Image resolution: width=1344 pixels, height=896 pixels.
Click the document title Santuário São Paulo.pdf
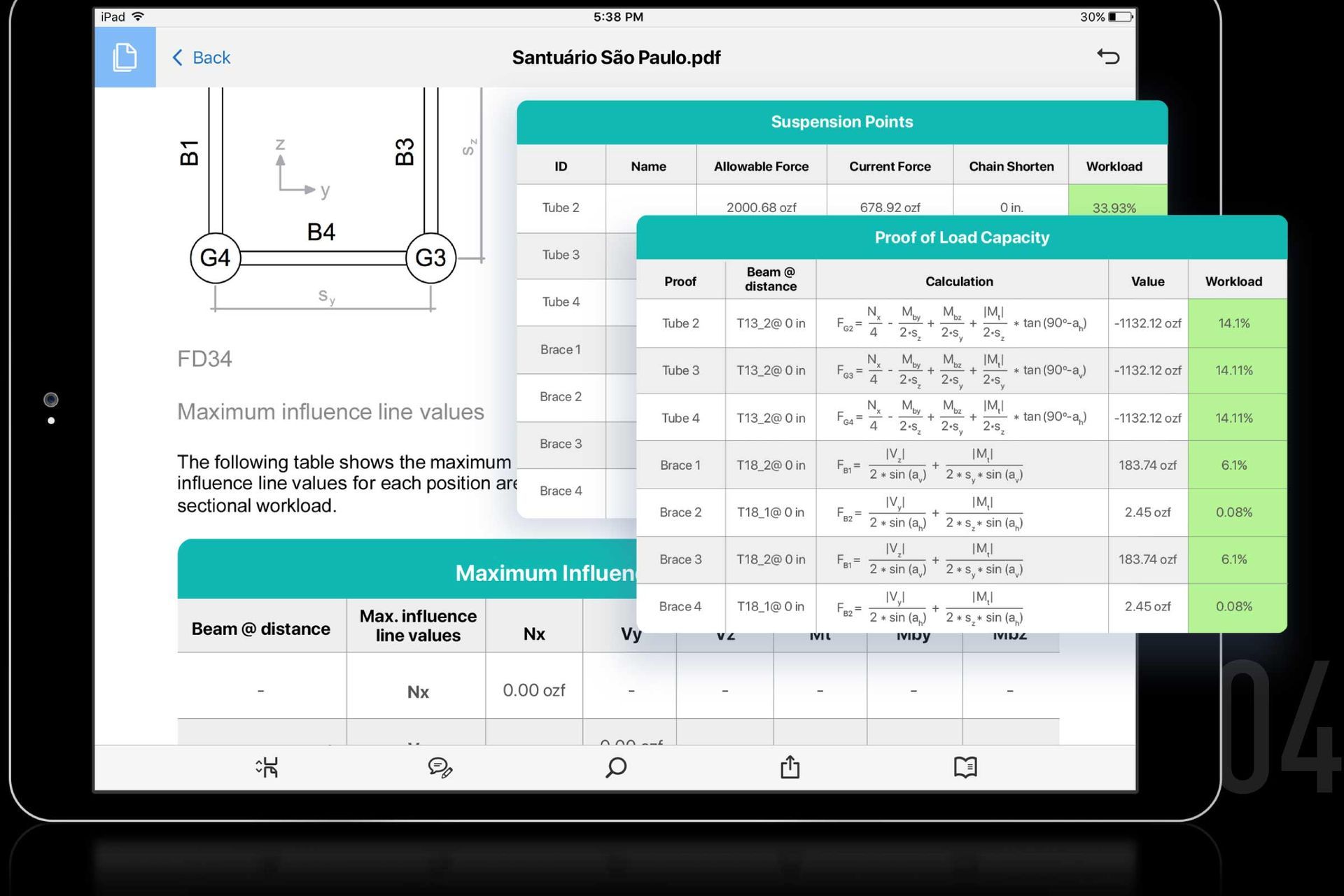click(616, 57)
